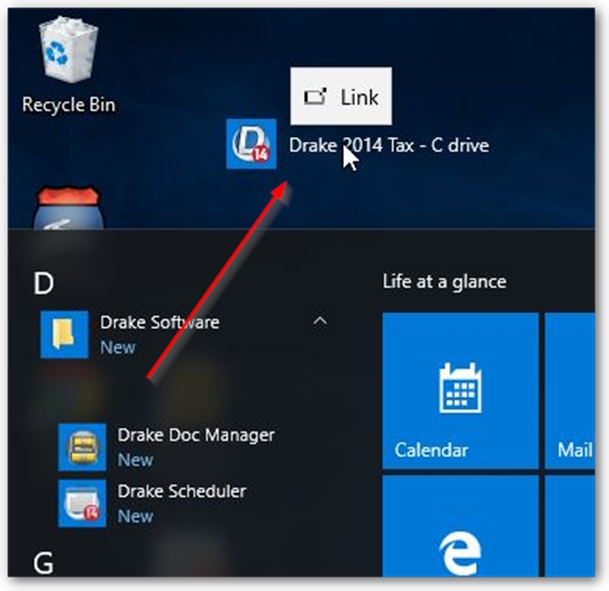Open the Mail tile
The height and width of the screenshot is (591, 609).
click(x=570, y=391)
